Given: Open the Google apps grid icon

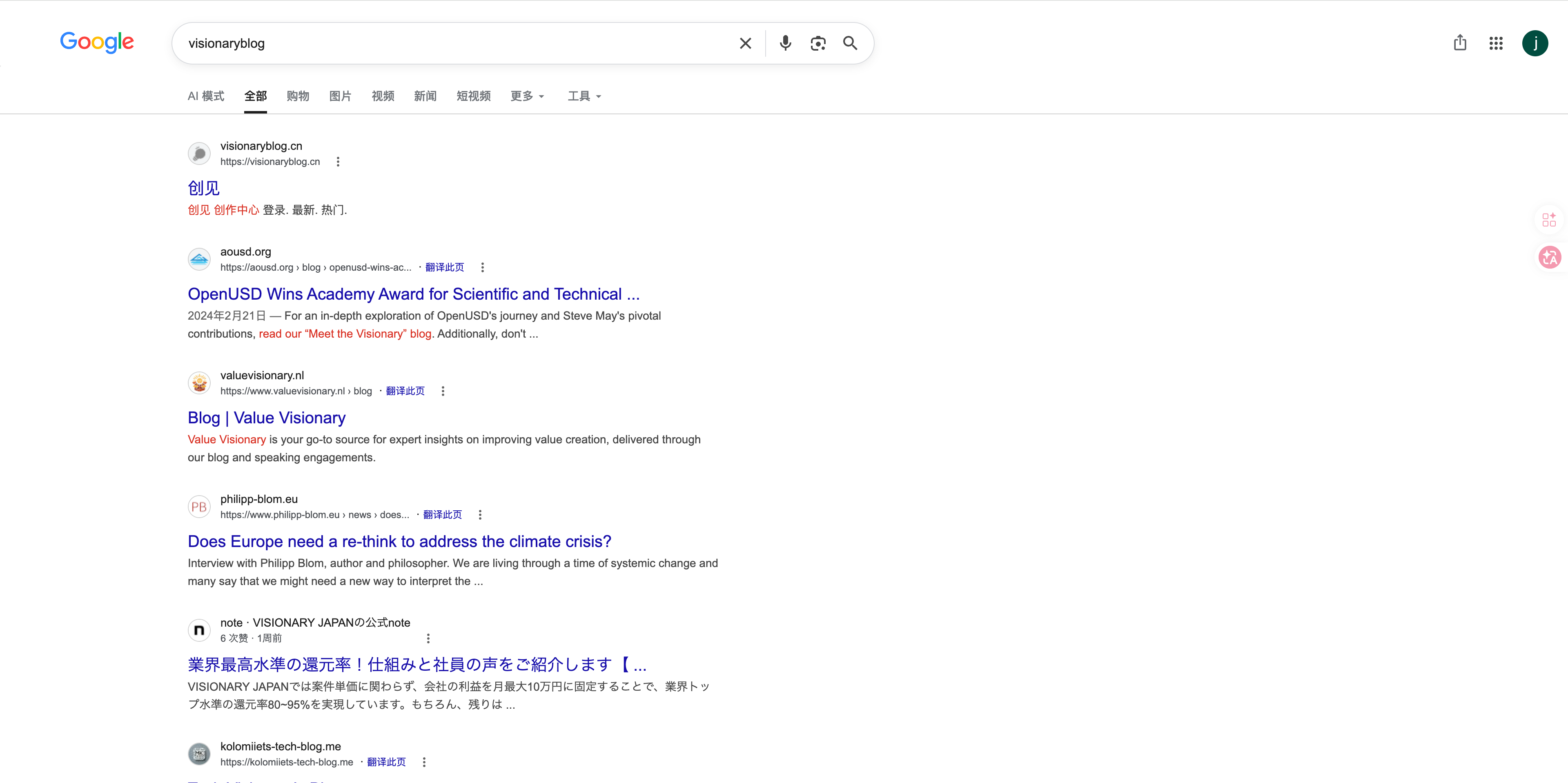Looking at the screenshot, I should pos(1496,43).
